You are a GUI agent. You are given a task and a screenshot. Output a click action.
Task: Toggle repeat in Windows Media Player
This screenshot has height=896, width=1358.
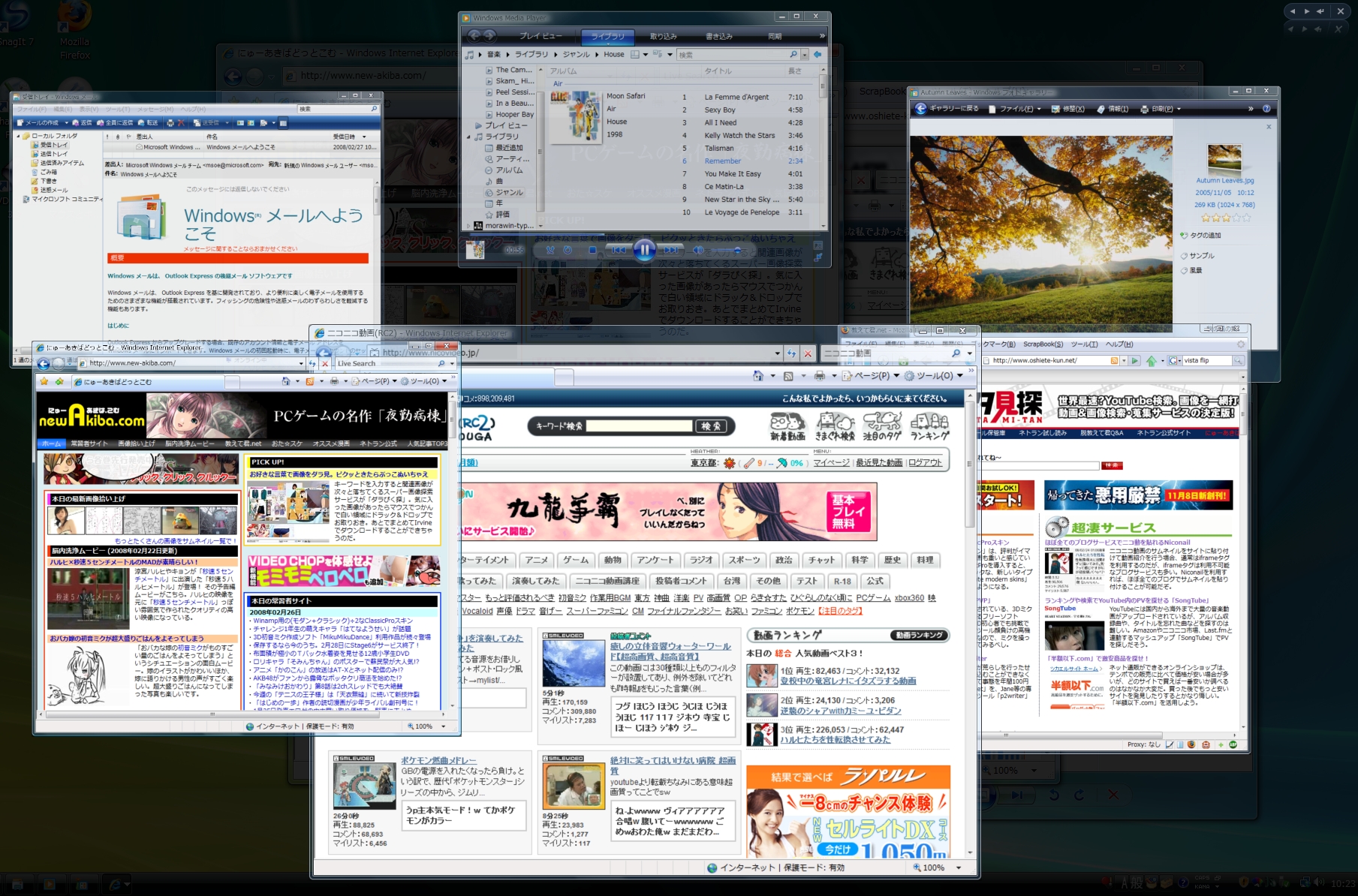[x=568, y=250]
